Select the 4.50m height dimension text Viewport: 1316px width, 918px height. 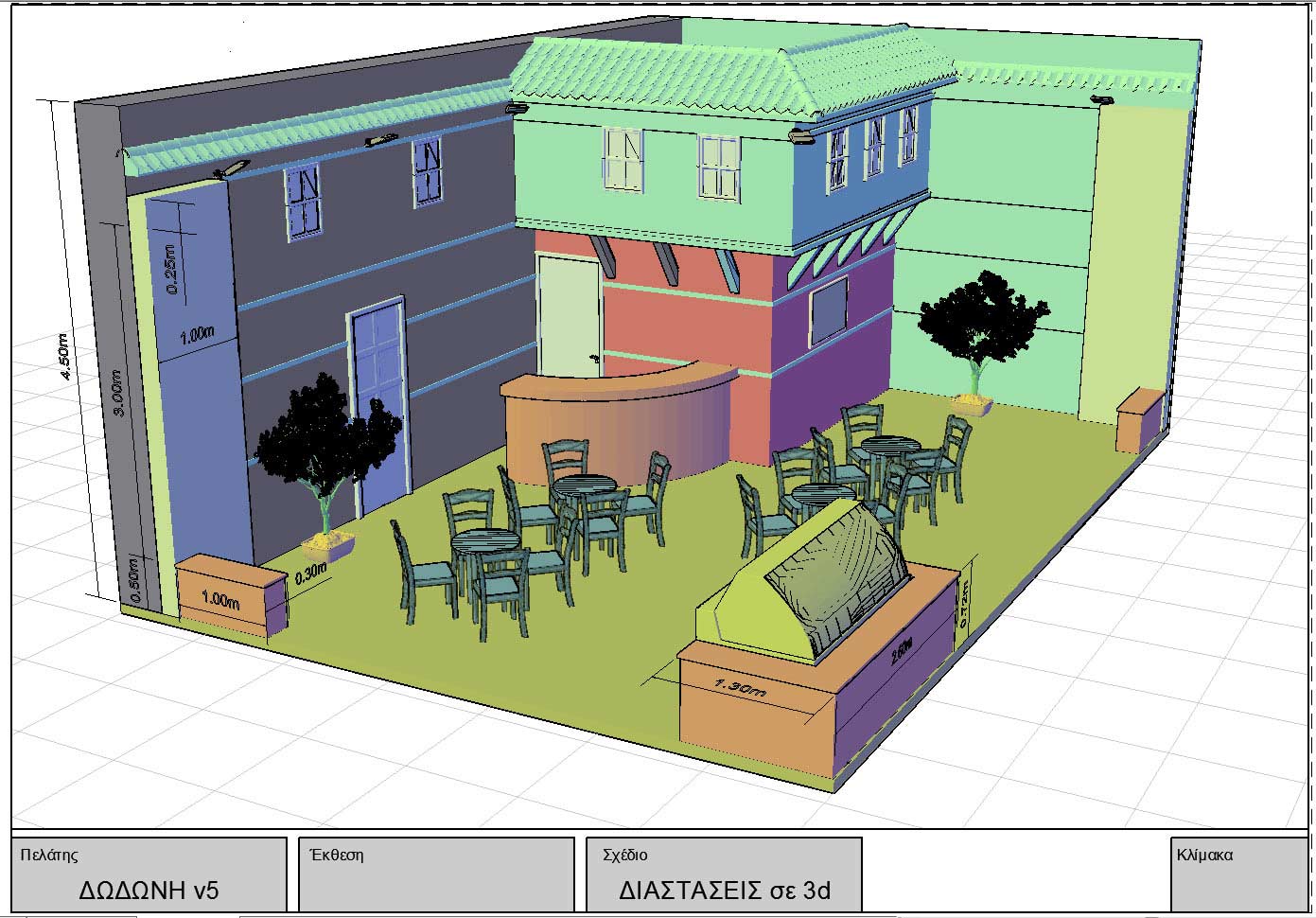click(x=64, y=358)
